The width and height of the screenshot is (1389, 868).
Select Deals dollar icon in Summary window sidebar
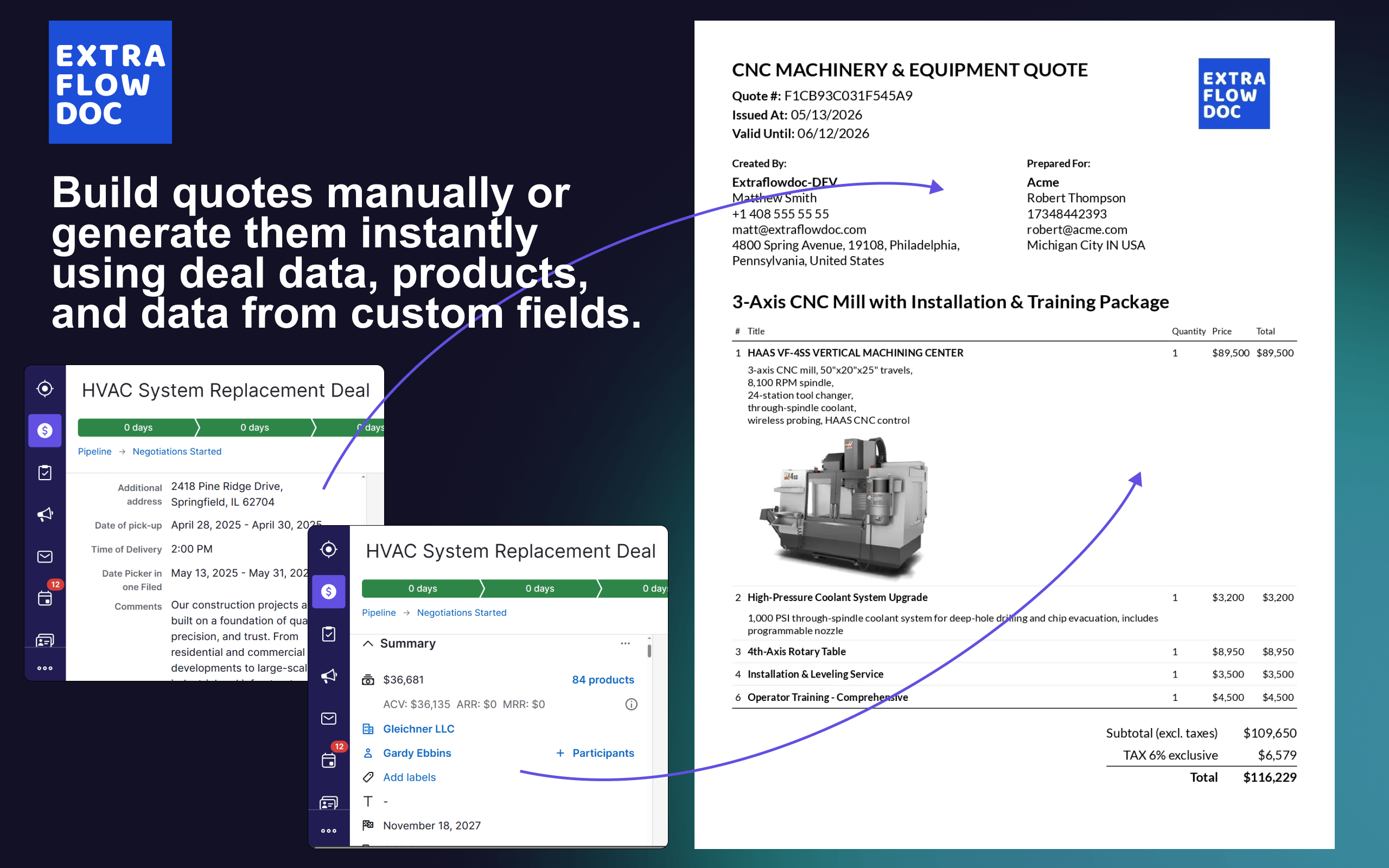point(329,591)
